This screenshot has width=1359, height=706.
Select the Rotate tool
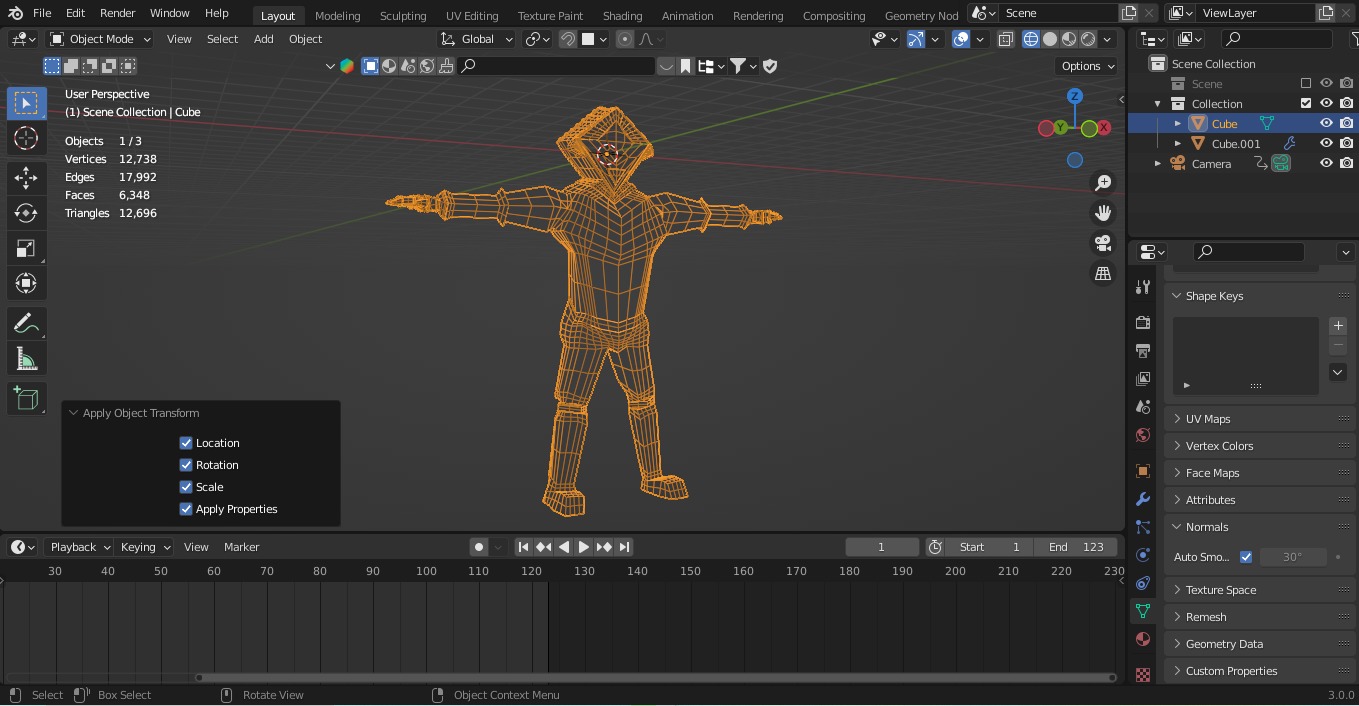(26, 213)
